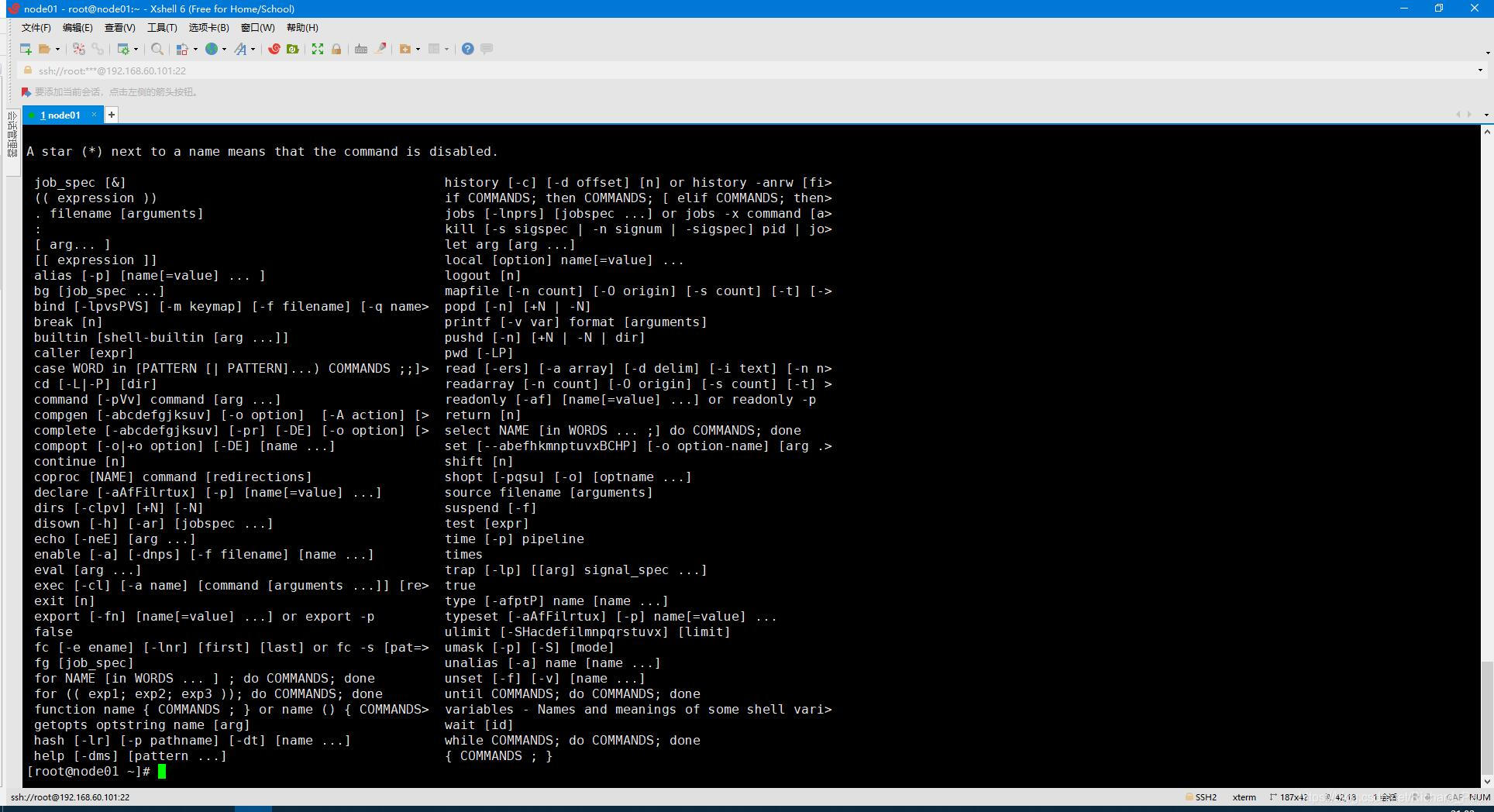Click the terminal scrollbar up arrow
The image size is (1494, 812).
click(1486, 132)
